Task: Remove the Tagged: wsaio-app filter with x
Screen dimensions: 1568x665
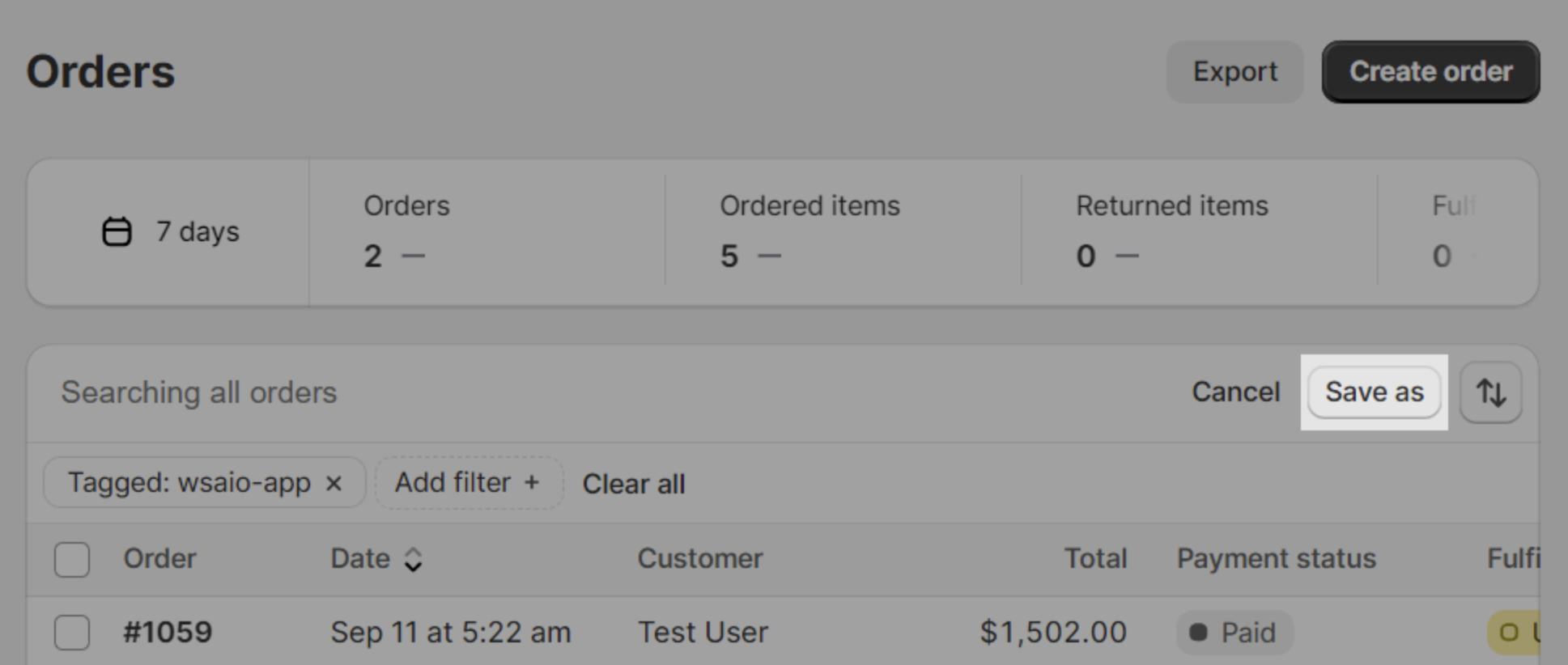Action: tap(334, 483)
